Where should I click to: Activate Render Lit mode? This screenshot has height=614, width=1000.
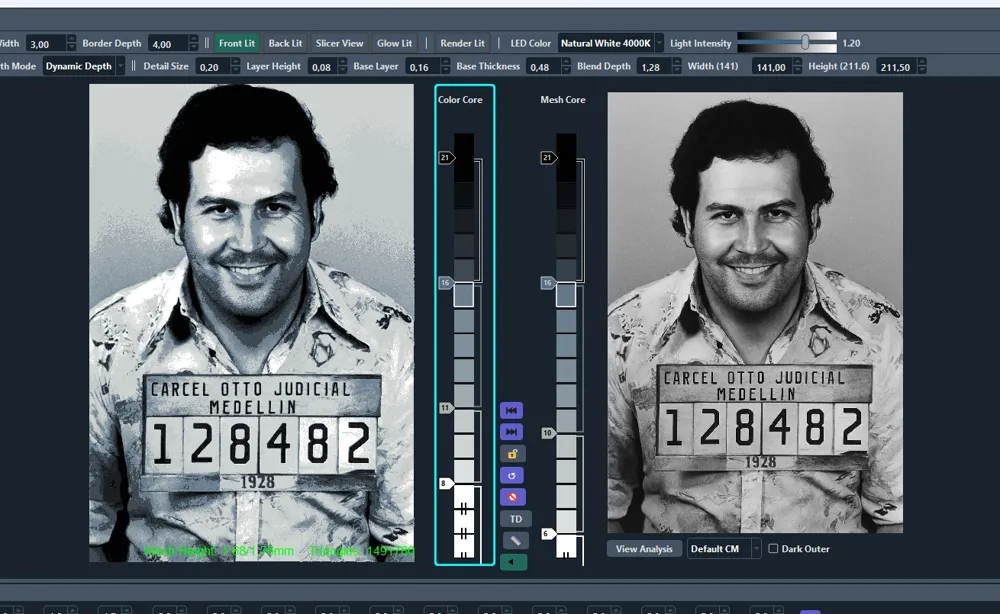click(x=462, y=43)
